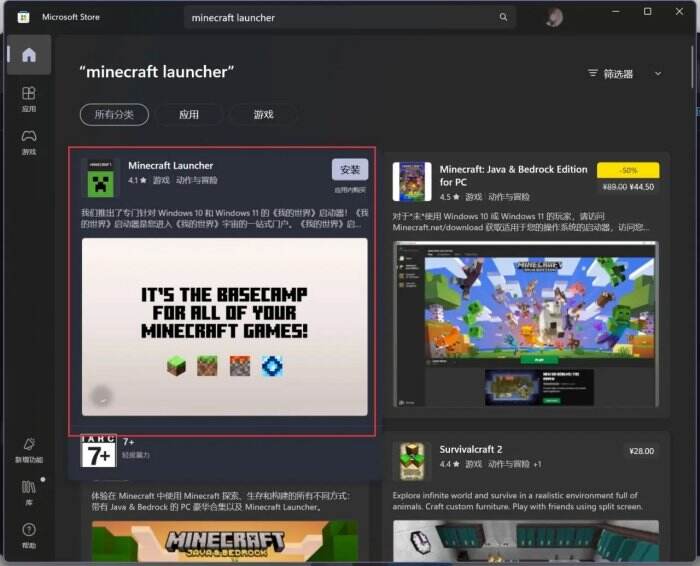Click the video play indicator on the banner

(102, 396)
